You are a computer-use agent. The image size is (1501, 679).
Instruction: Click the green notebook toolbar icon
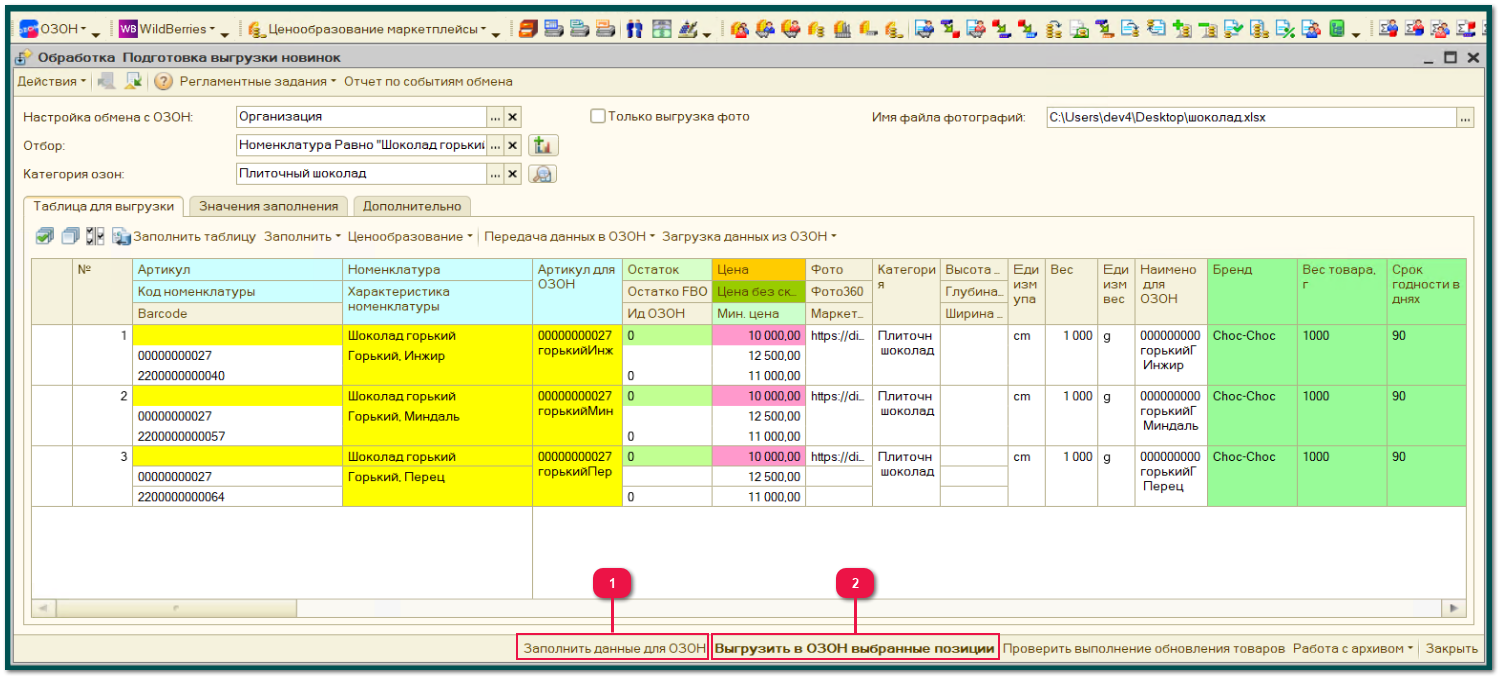[1337, 29]
